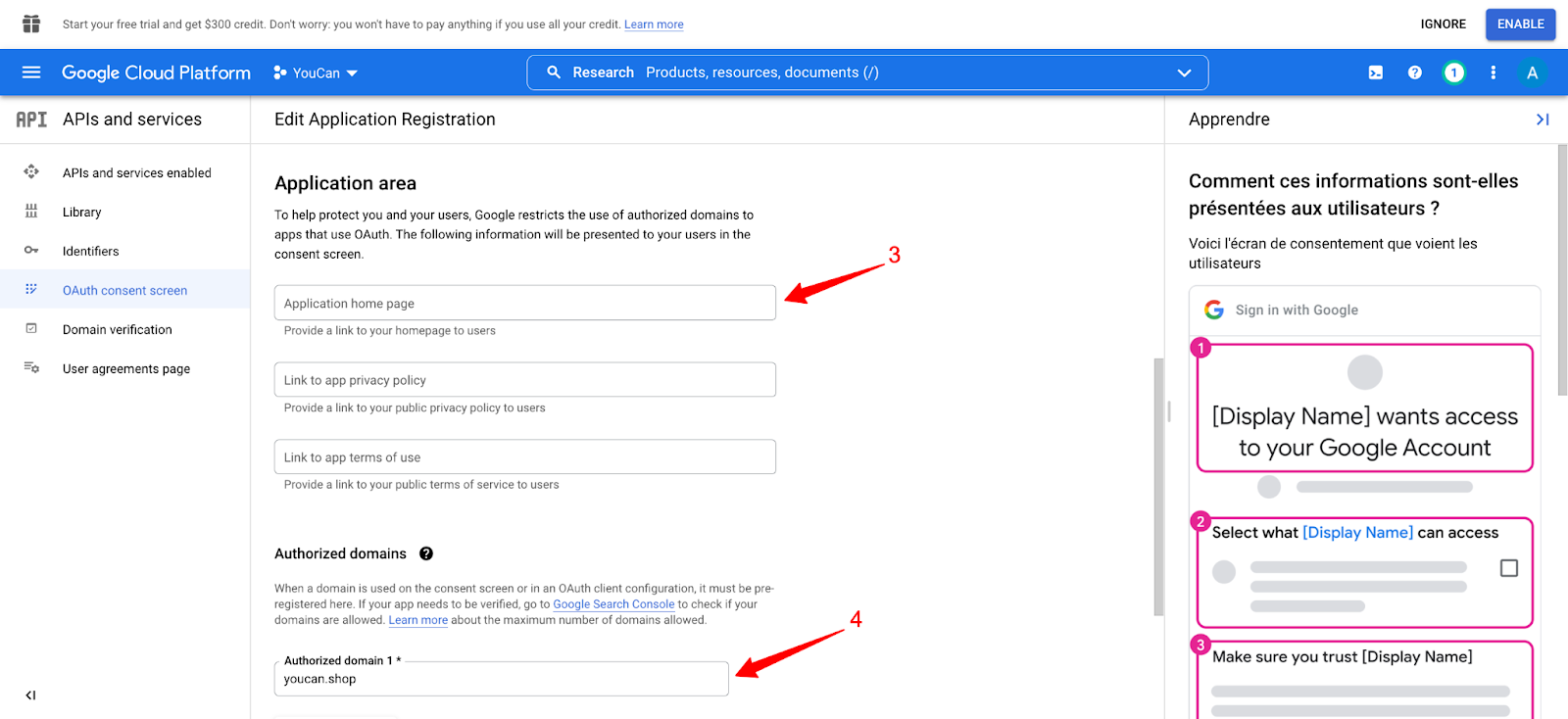Open the YouCan project selector dropdown
The image size is (1568, 719).
(316, 72)
